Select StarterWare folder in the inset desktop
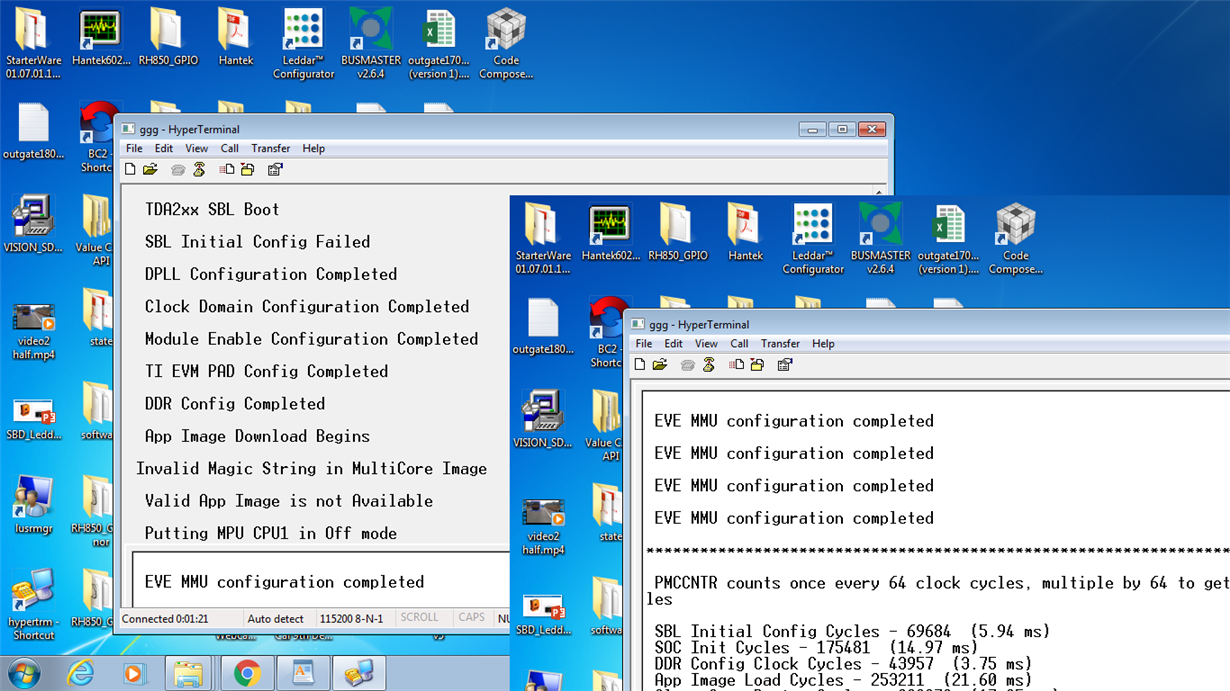This screenshot has width=1230, height=691. click(543, 239)
